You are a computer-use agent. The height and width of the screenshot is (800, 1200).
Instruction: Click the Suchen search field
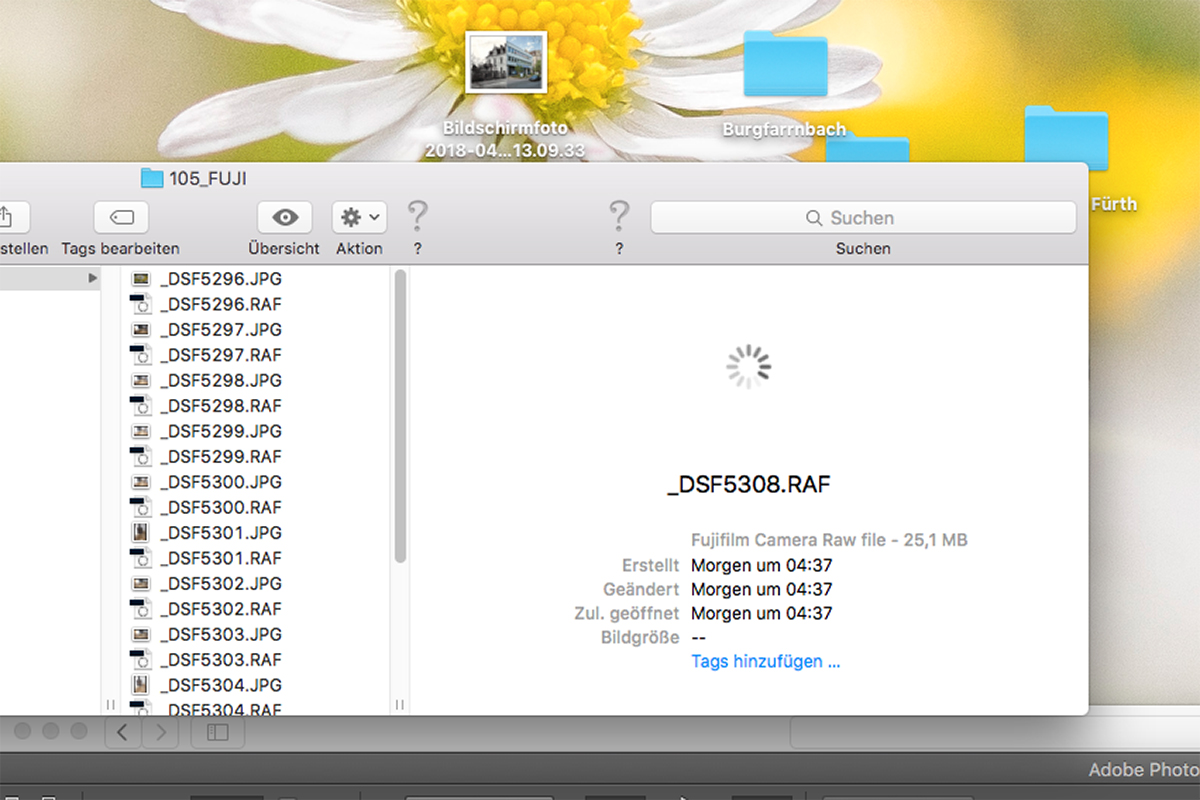(863, 217)
